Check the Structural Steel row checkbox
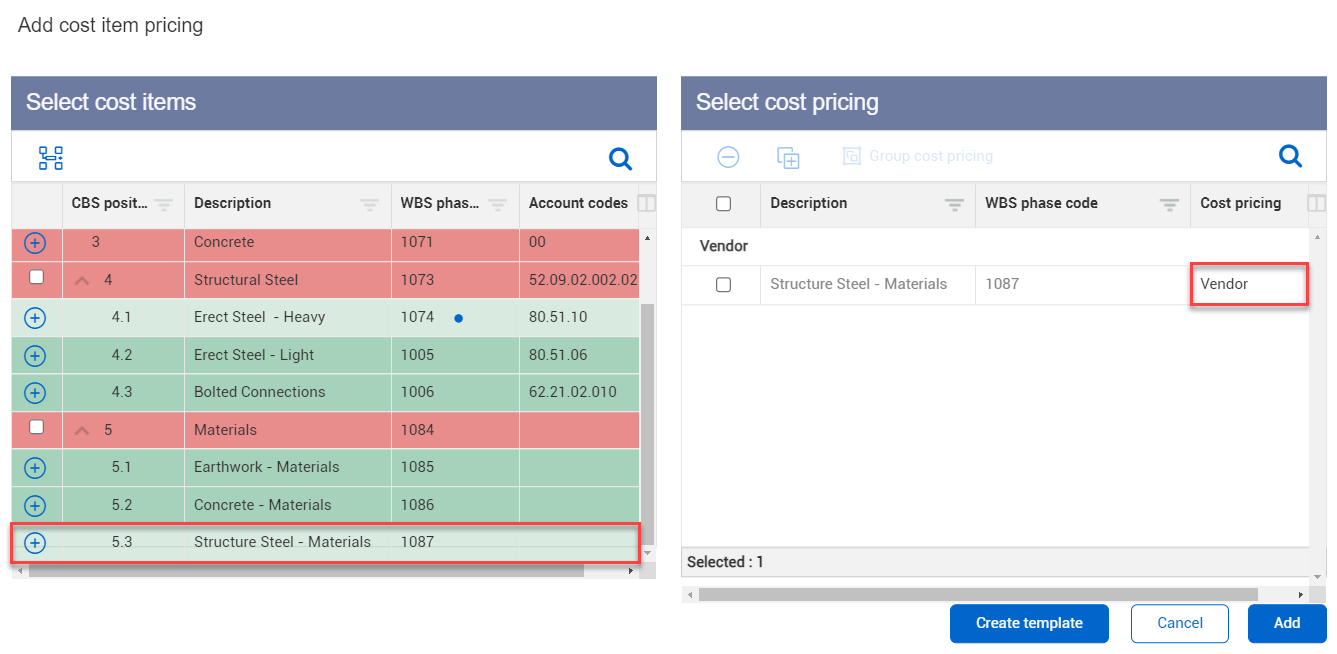The width and height of the screenshot is (1337, 654). pyautogui.click(x=36, y=278)
